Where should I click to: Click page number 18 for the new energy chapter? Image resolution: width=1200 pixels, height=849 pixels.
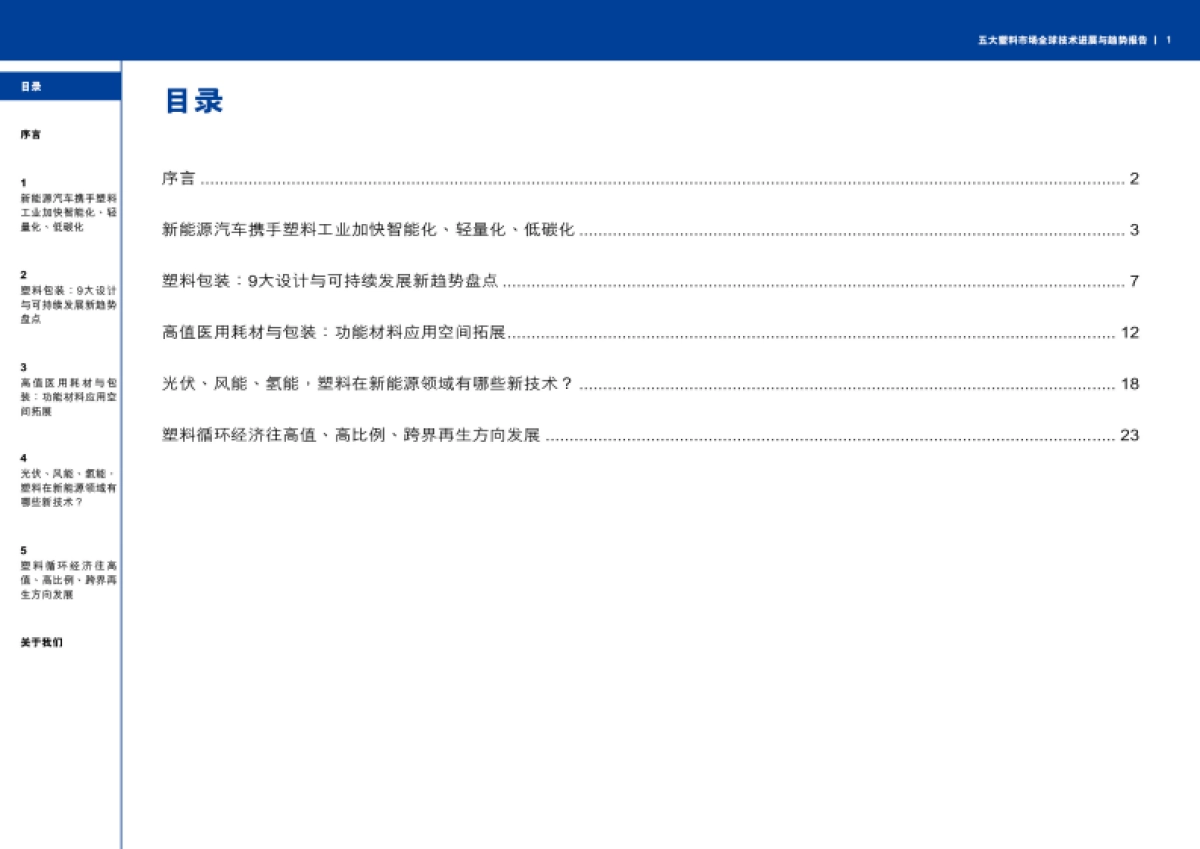[x=1128, y=383]
